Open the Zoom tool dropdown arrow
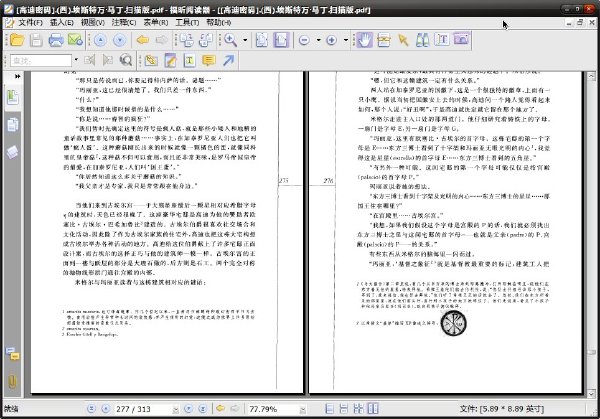 click(245, 40)
